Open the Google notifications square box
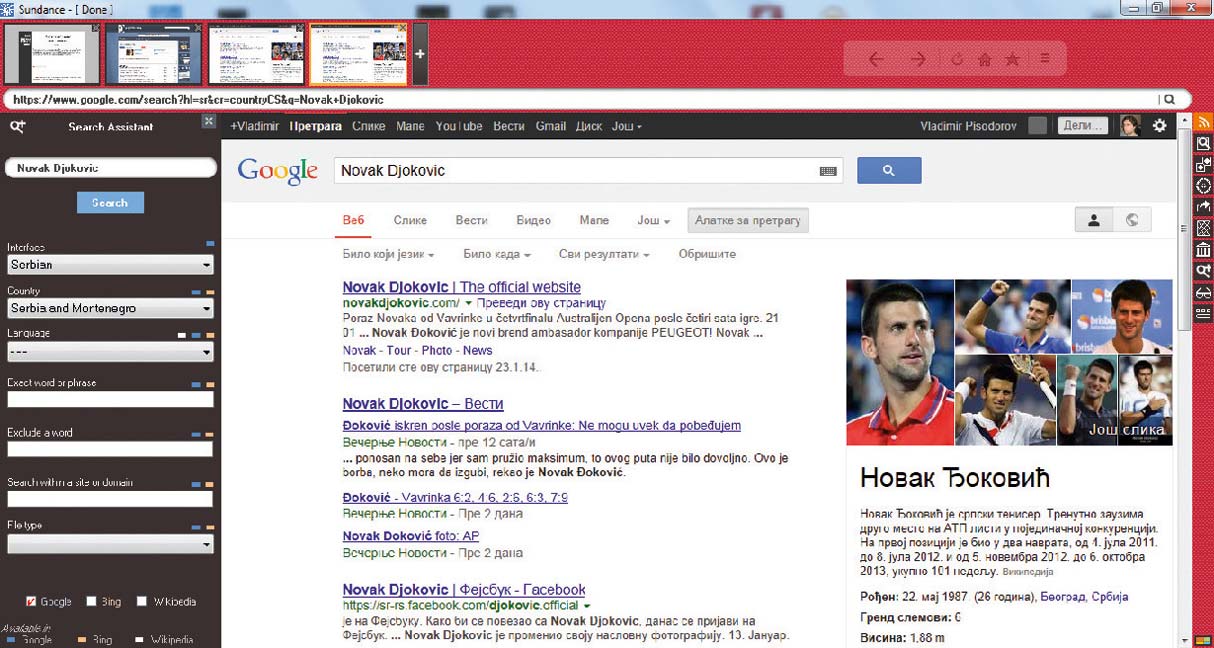The height and width of the screenshot is (648, 1214). 1038,126
